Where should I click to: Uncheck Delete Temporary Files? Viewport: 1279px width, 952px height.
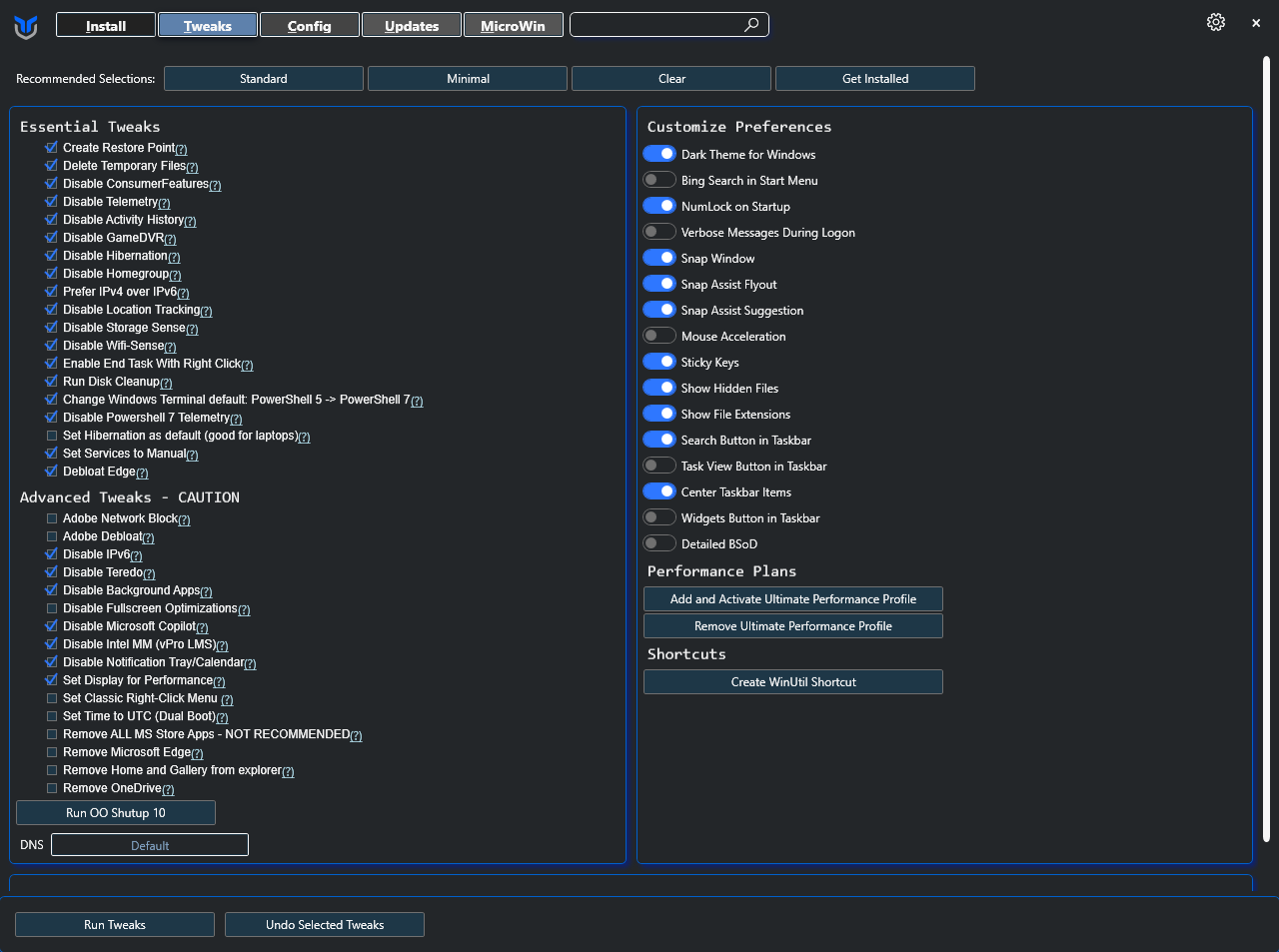(52, 166)
